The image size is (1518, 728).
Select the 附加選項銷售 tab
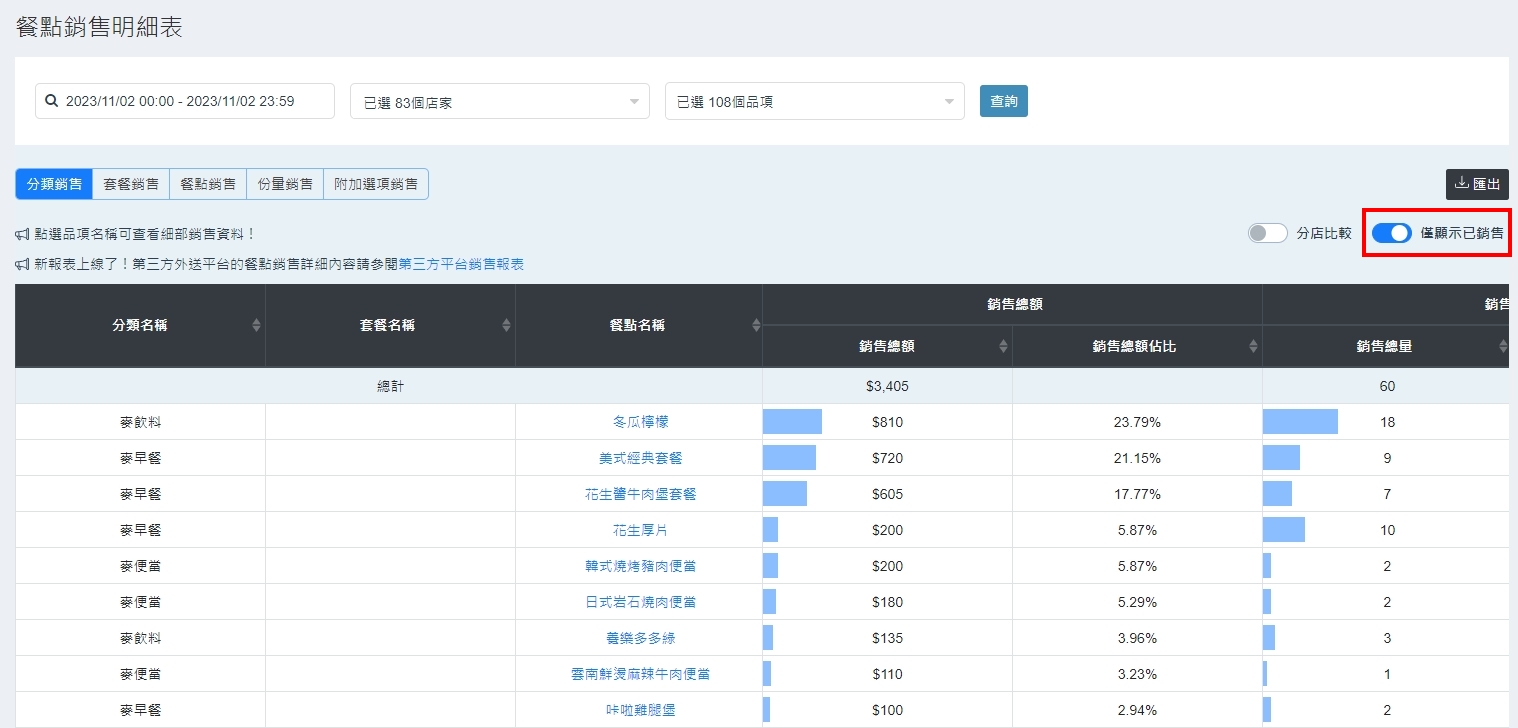pyautogui.click(x=376, y=184)
